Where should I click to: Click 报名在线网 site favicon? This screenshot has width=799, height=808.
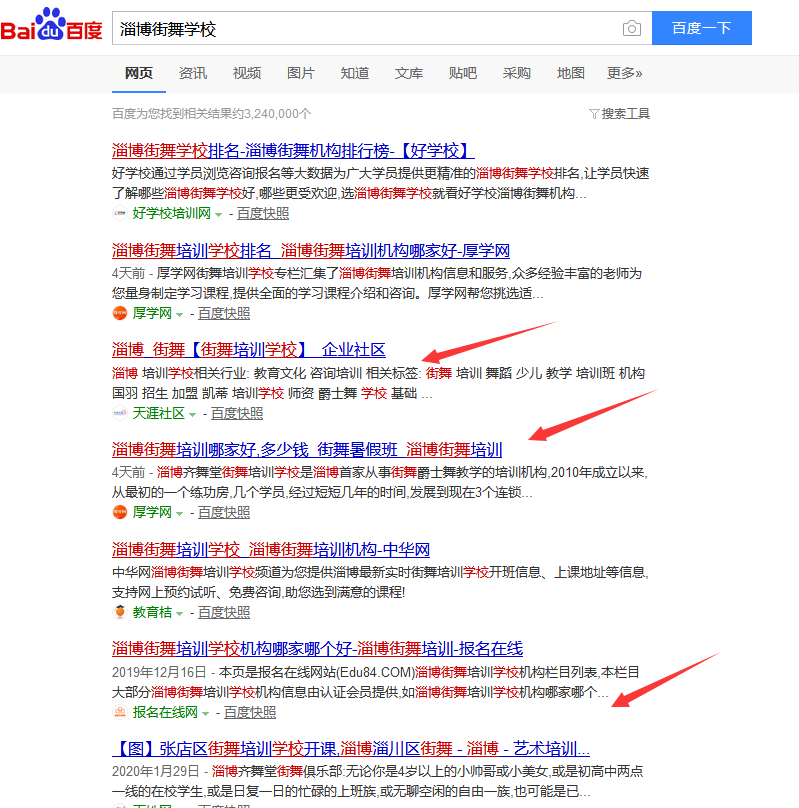(120, 712)
